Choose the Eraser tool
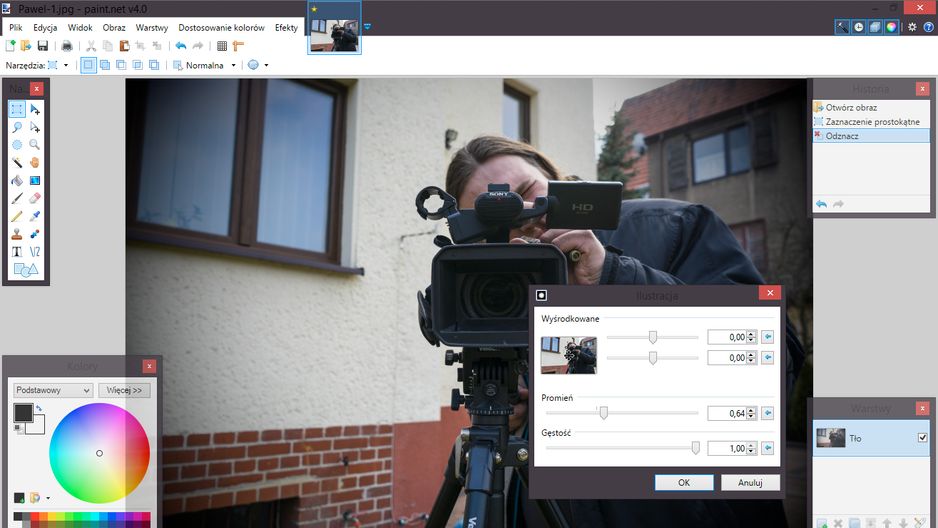The height and width of the screenshot is (528, 938). pos(35,198)
